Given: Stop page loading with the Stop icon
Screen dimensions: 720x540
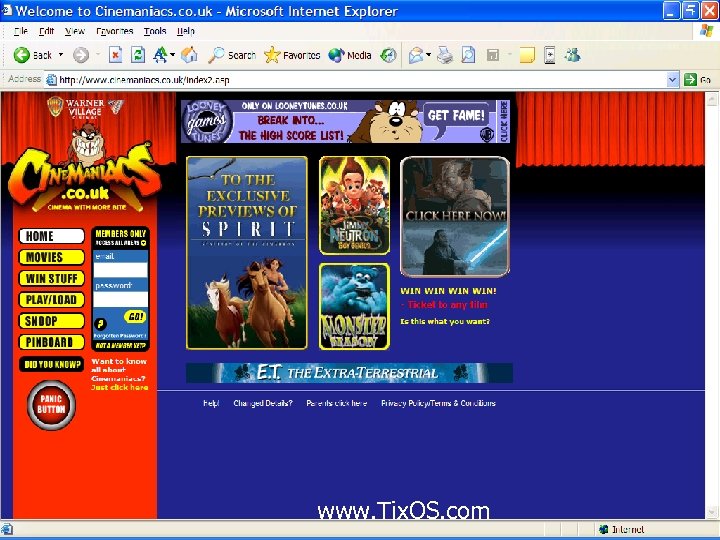Looking at the screenshot, I should coord(115,55).
